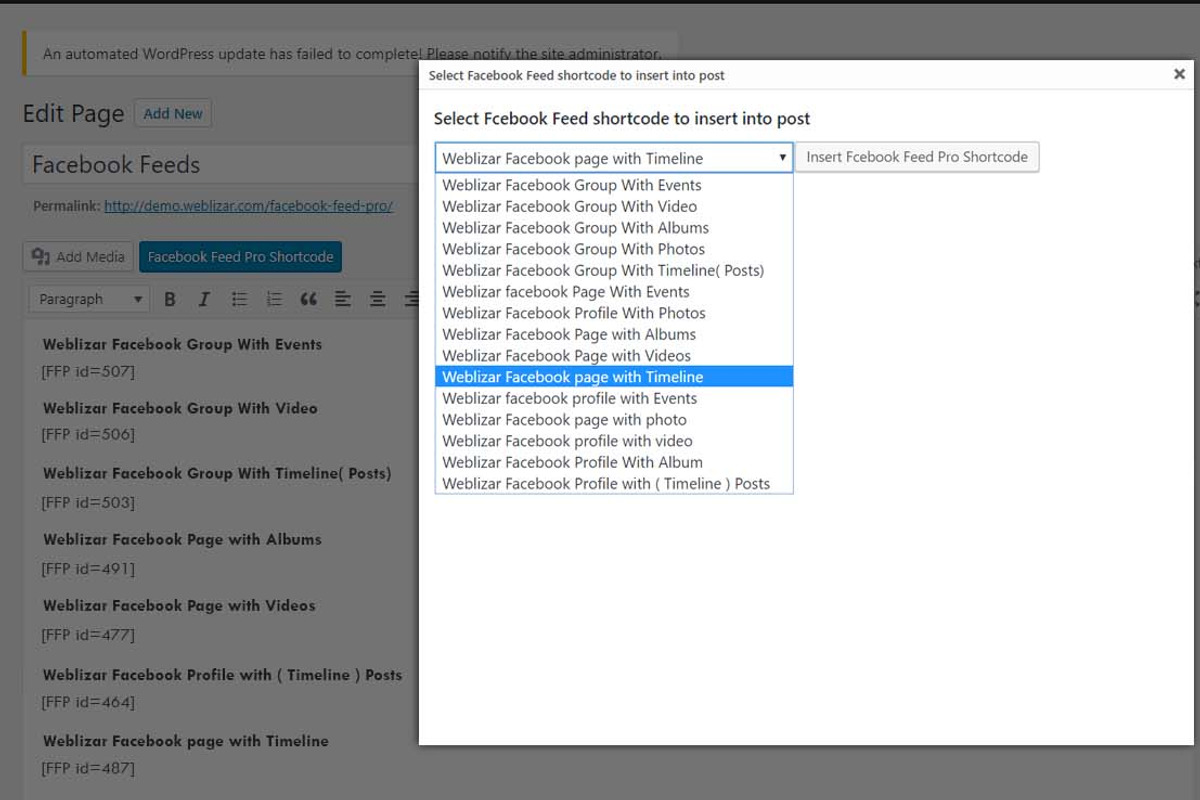Click the [FFP id=477] shortcode text

point(88,634)
